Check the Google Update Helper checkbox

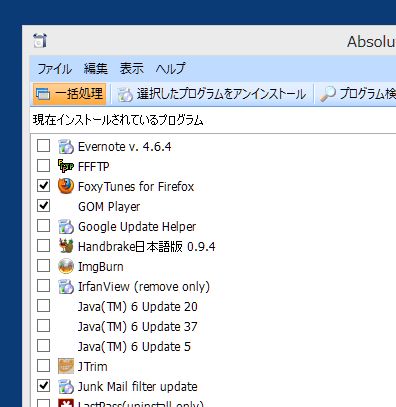(x=44, y=226)
